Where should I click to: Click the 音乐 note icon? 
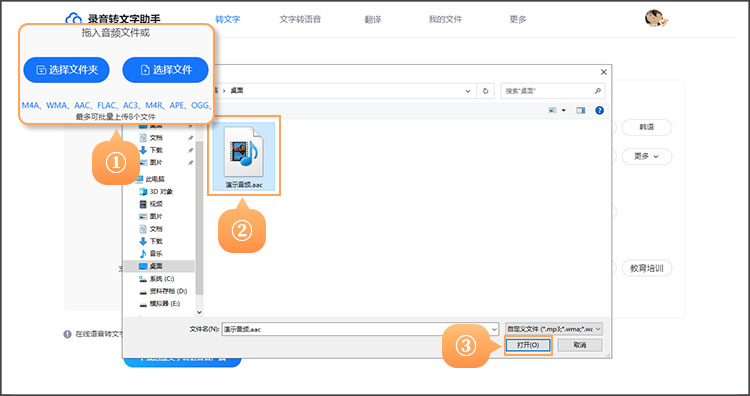click(x=143, y=253)
